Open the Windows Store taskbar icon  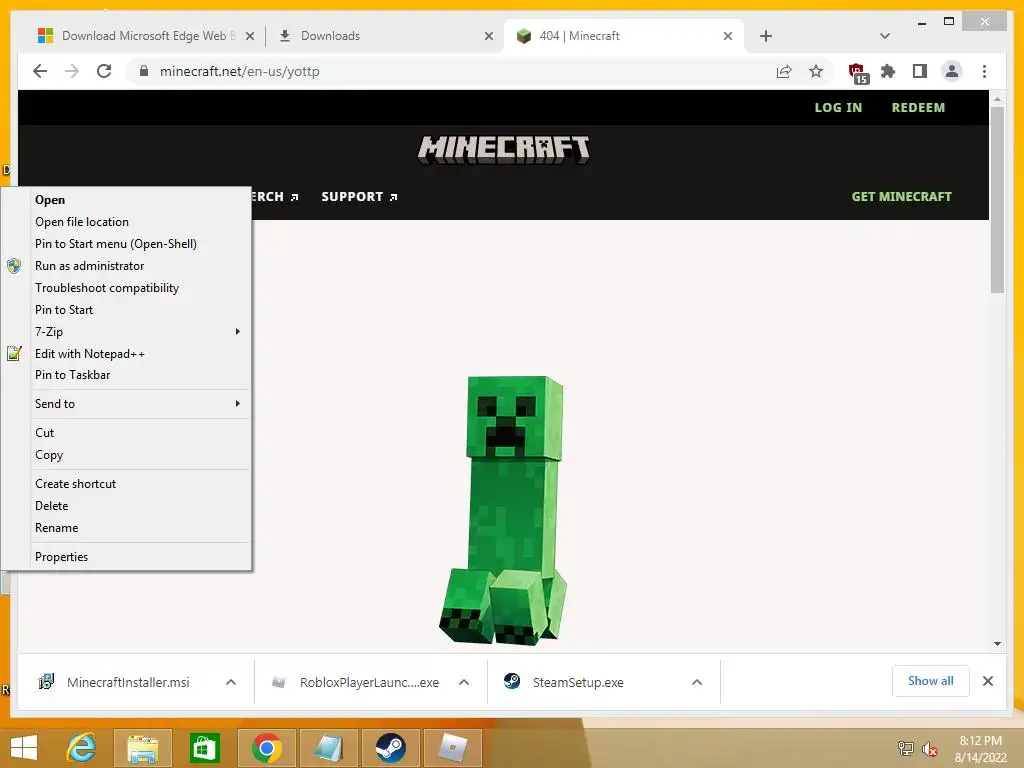pos(204,748)
